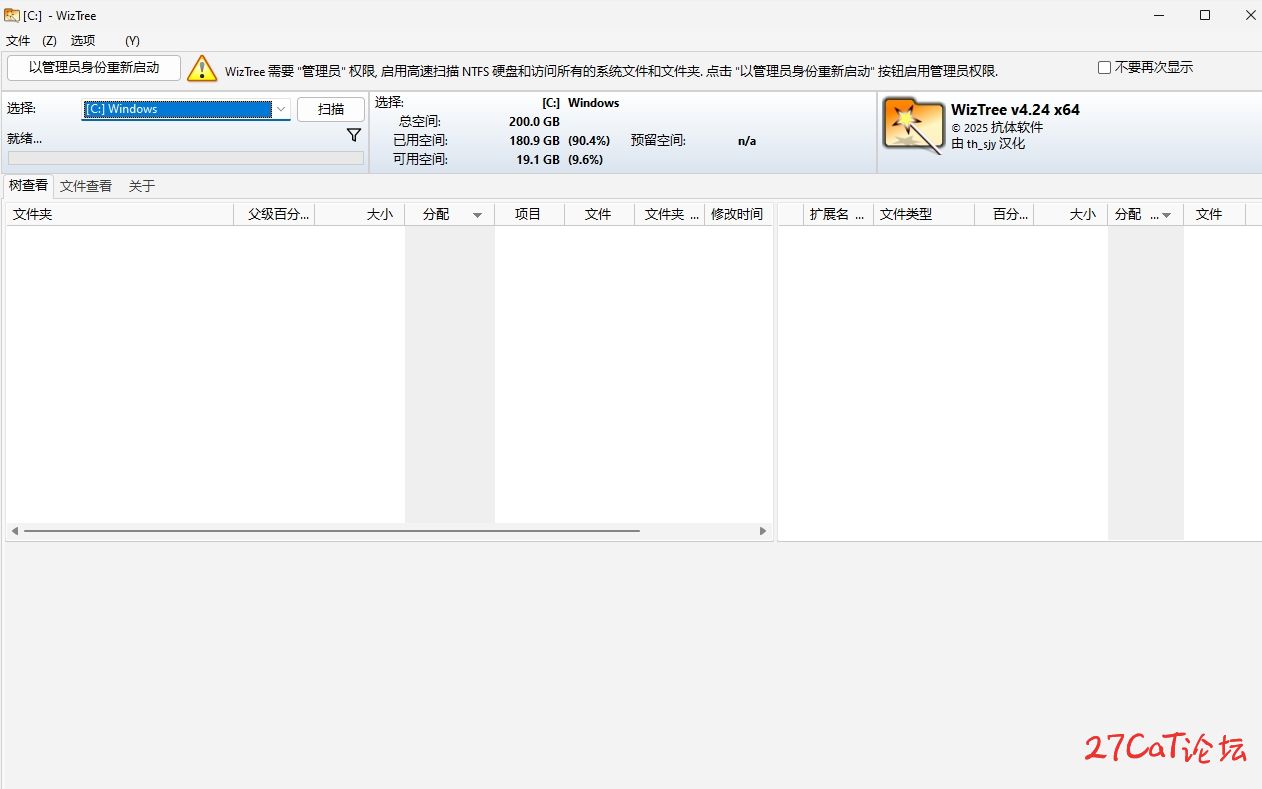Click the WizTree v4.24 x64 title text
Viewport: 1262px width, 789px height.
1015,110
